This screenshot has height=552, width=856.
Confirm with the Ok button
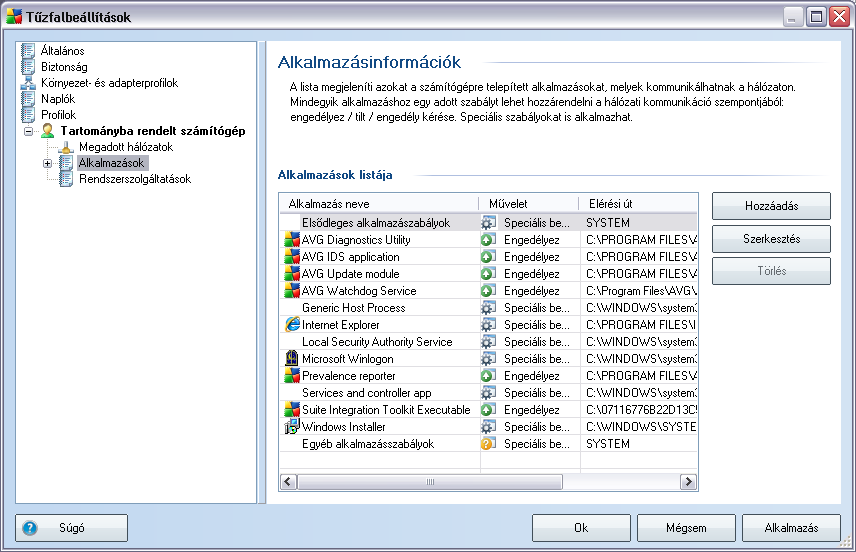[x=581, y=528]
